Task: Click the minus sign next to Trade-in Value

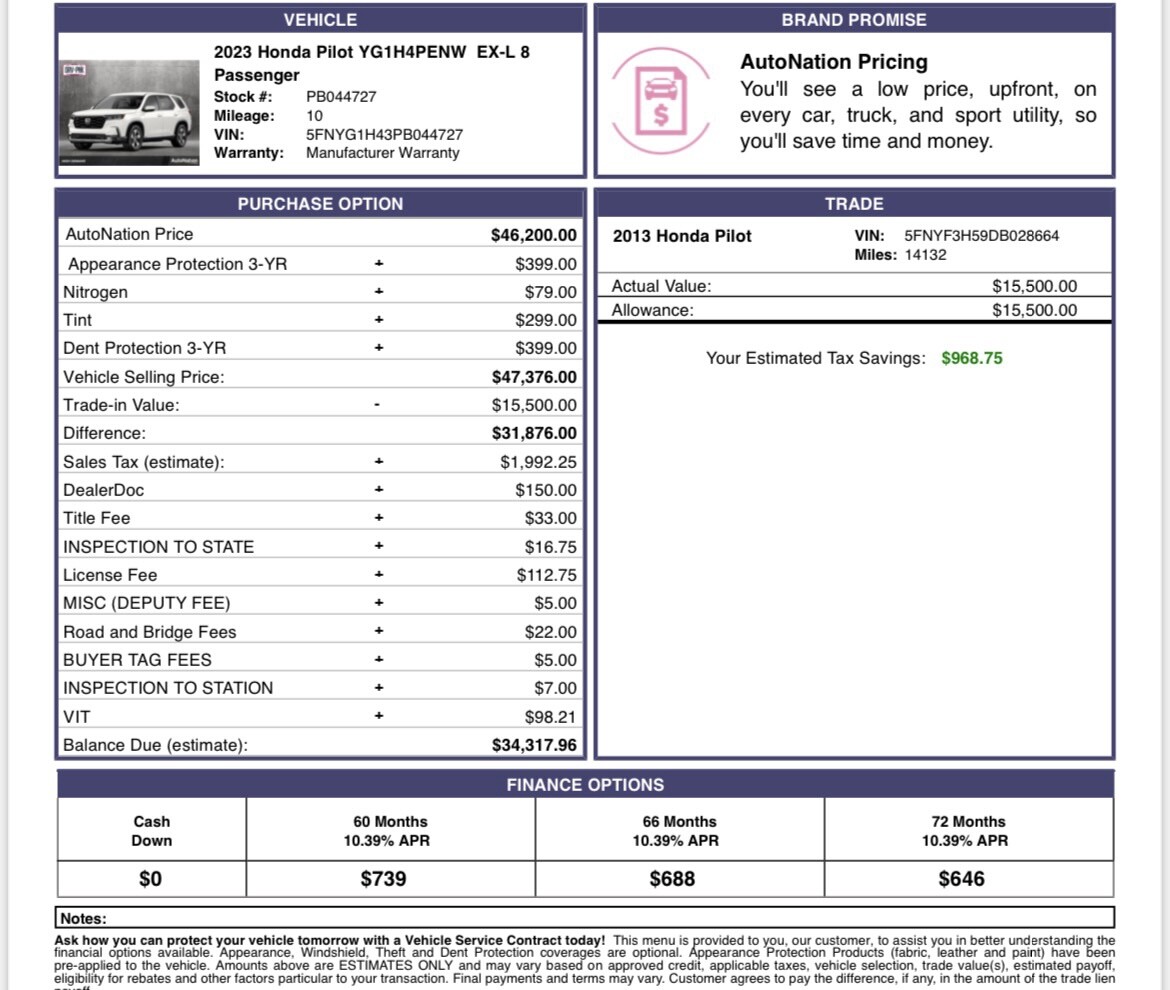Action: point(377,405)
